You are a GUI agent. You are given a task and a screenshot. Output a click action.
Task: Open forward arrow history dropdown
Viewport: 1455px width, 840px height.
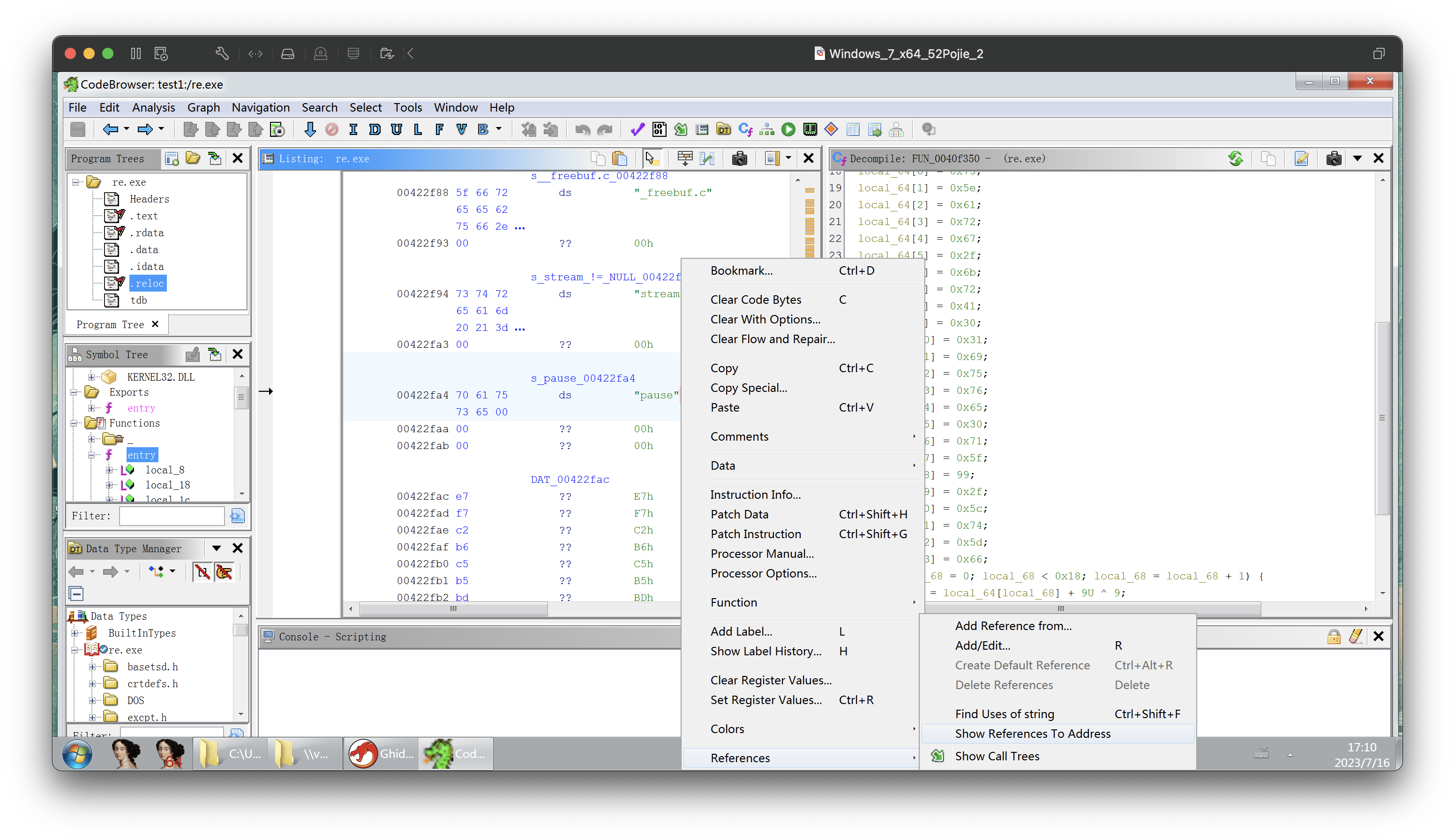161,130
